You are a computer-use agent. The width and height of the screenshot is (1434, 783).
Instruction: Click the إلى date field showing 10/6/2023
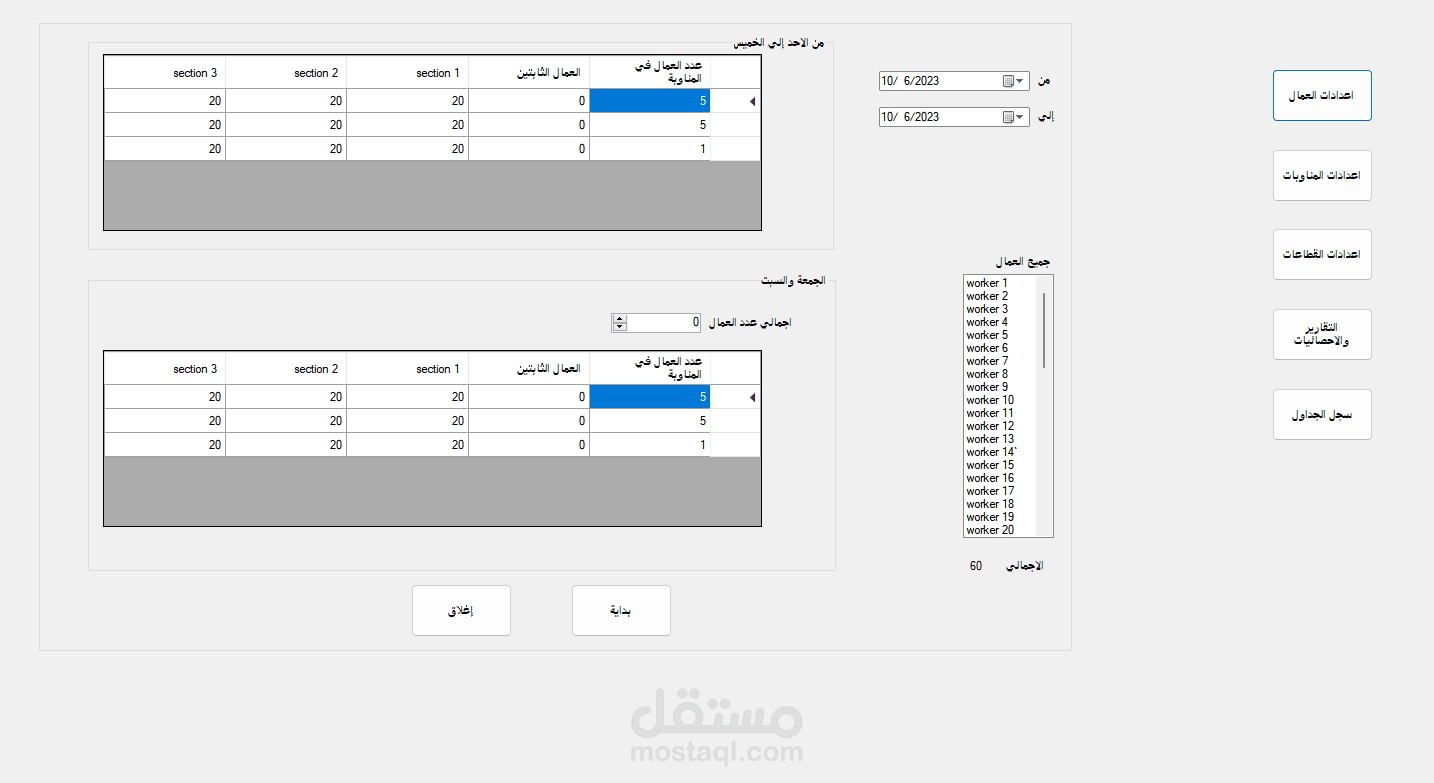pyautogui.click(x=954, y=117)
